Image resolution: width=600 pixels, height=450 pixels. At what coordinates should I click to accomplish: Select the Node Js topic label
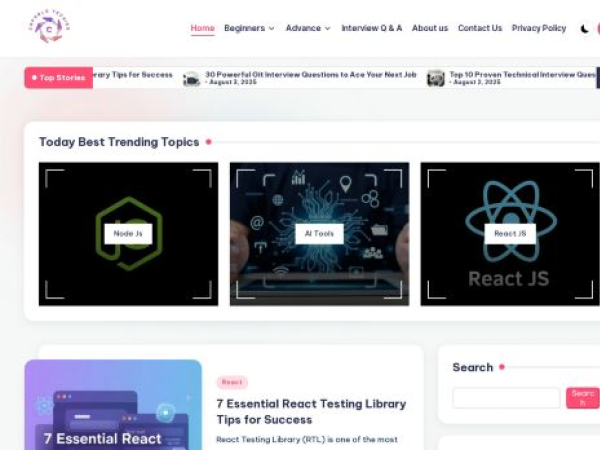(x=128, y=234)
